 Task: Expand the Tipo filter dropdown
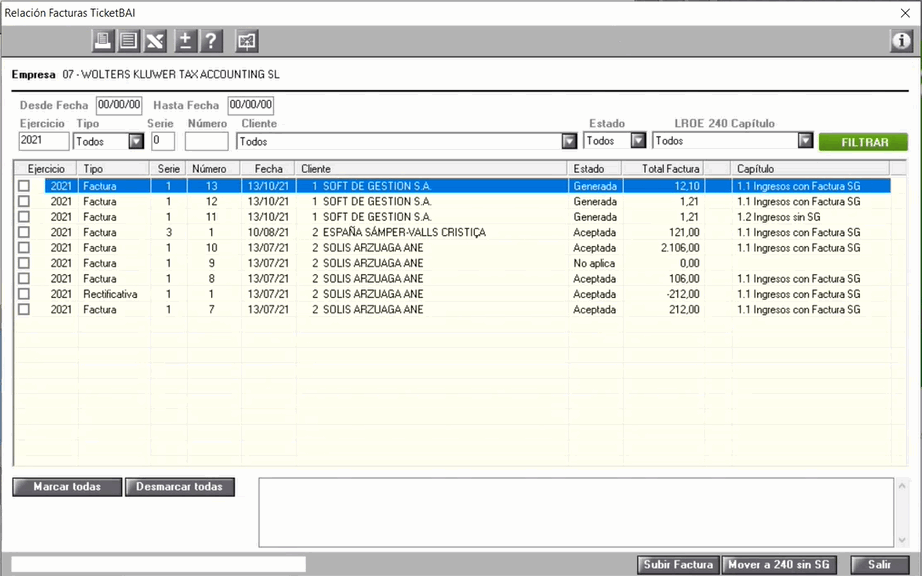(x=136, y=141)
